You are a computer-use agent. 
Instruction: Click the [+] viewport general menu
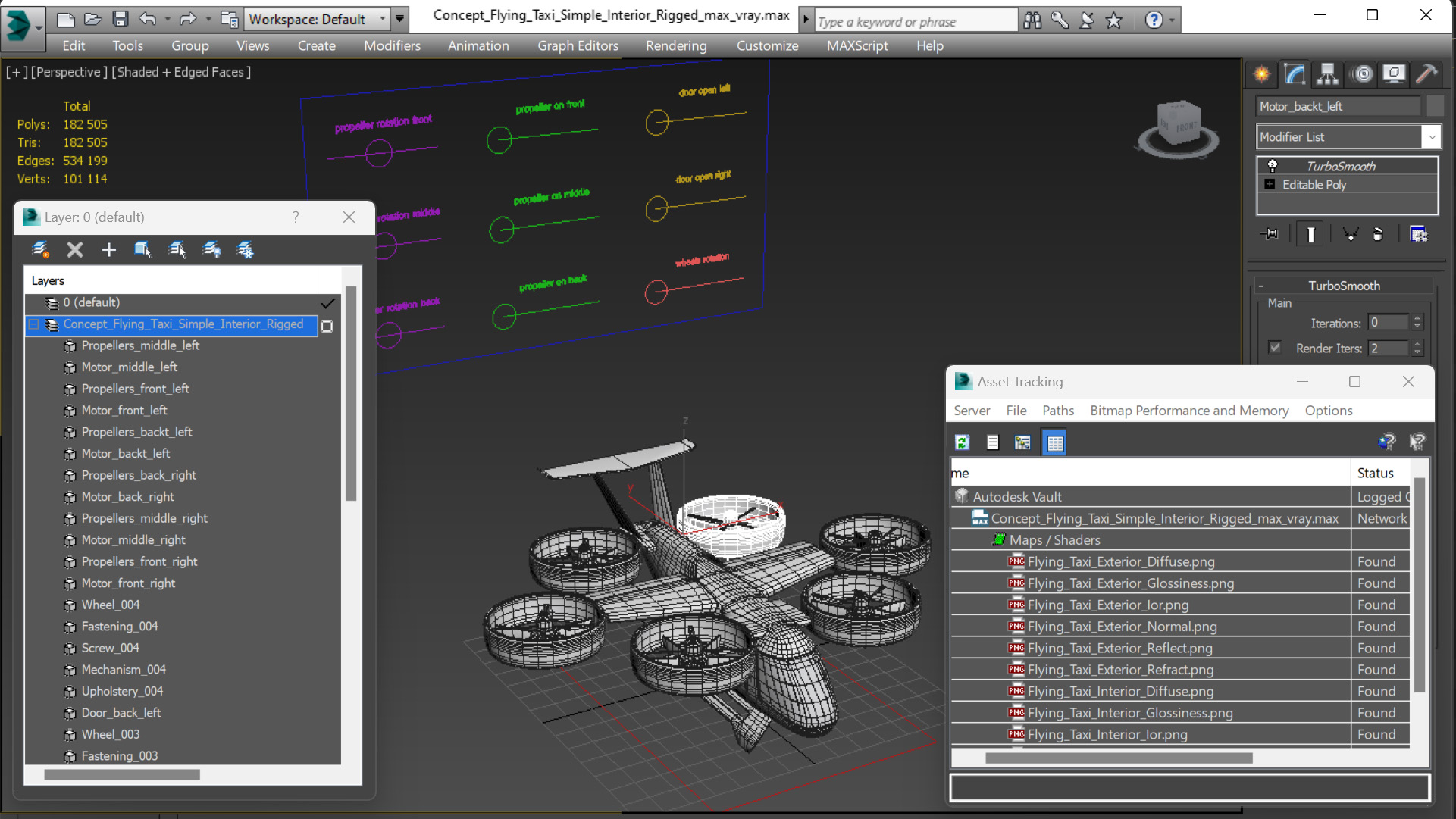(17, 72)
